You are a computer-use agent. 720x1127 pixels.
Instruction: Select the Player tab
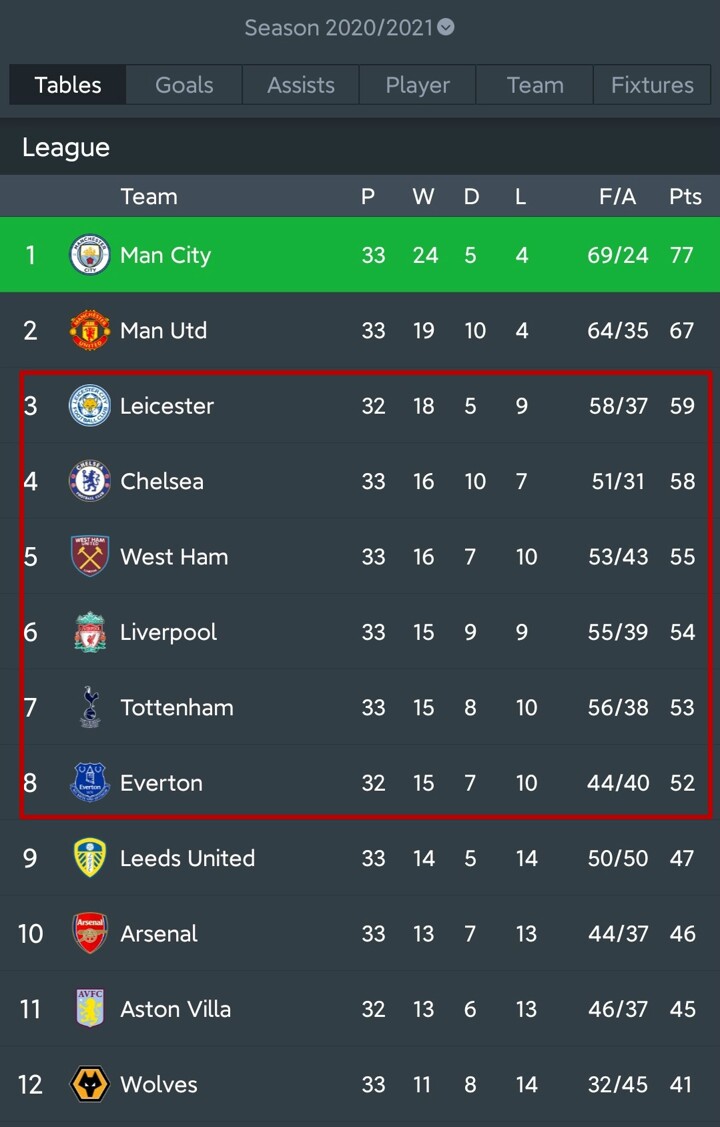[418, 85]
